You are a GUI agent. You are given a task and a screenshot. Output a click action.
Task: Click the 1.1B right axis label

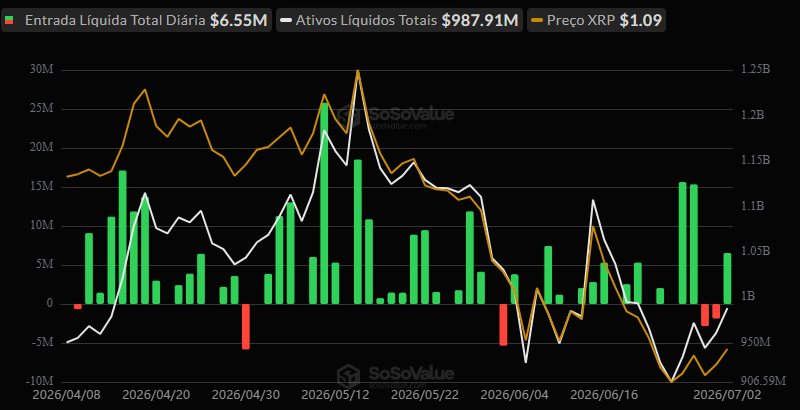(x=753, y=206)
